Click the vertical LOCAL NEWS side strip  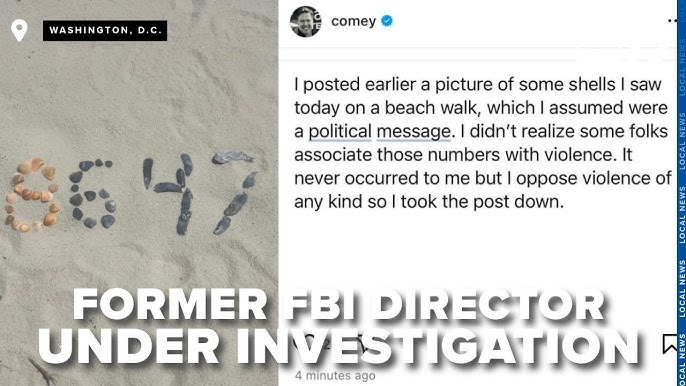(681, 193)
